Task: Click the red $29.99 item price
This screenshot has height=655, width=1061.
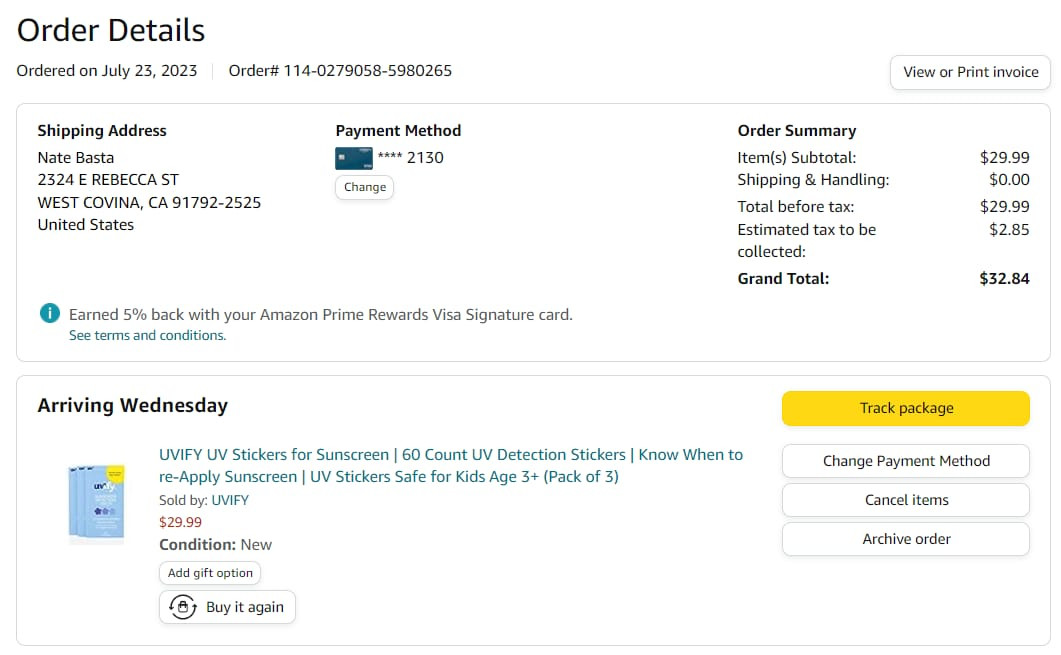Action: (x=180, y=522)
